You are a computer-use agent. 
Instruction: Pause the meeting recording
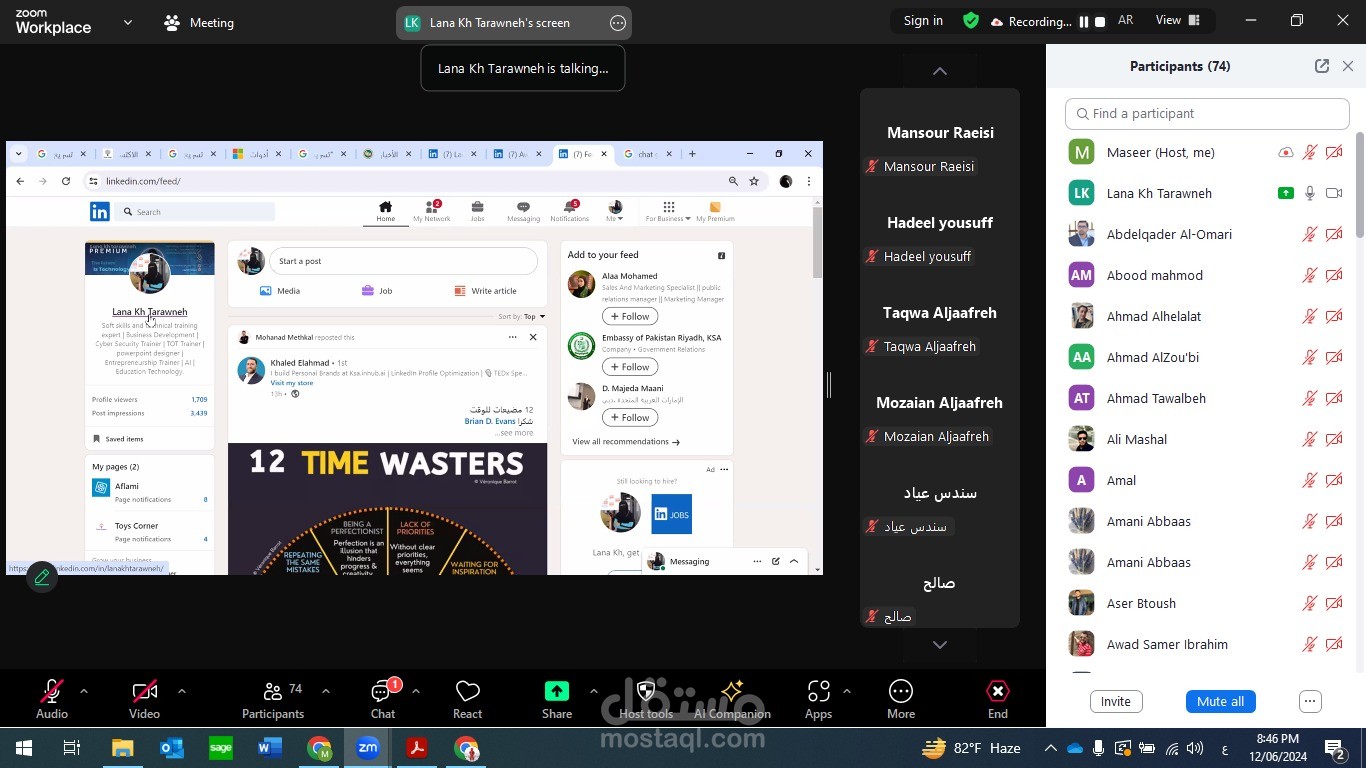[1083, 22]
